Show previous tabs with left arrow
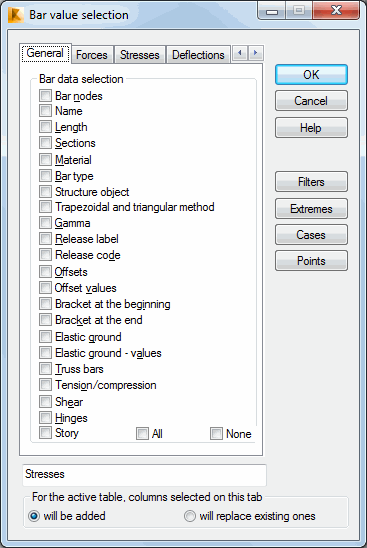367x548 pixels. pos(240,53)
